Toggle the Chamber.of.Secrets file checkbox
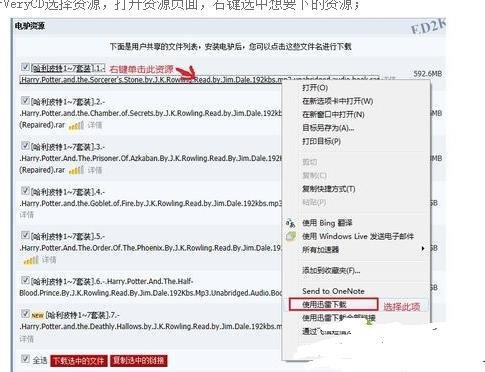The height and width of the screenshot is (372, 485). pos(25,100)
